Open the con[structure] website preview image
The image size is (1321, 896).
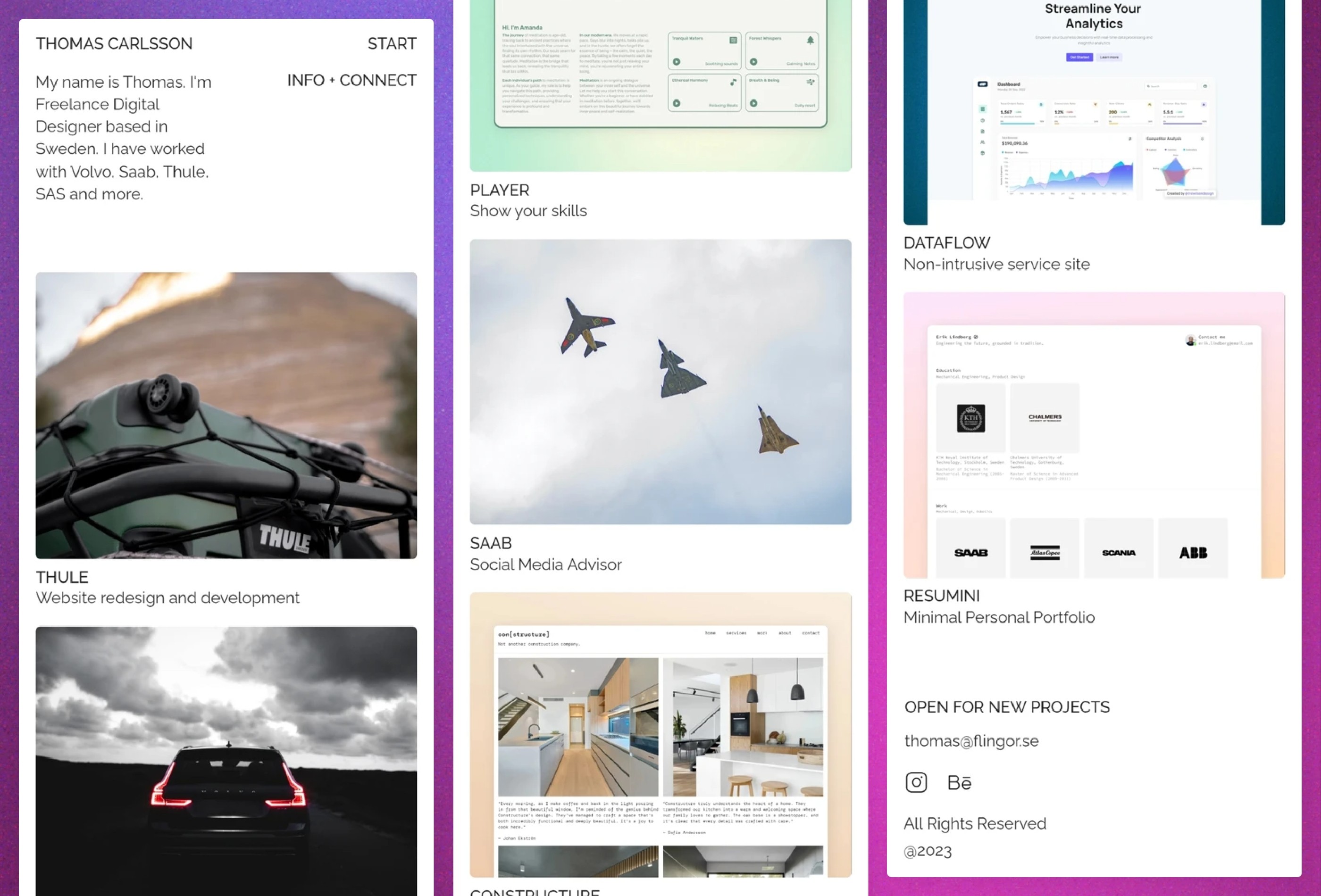click(660, 735)
